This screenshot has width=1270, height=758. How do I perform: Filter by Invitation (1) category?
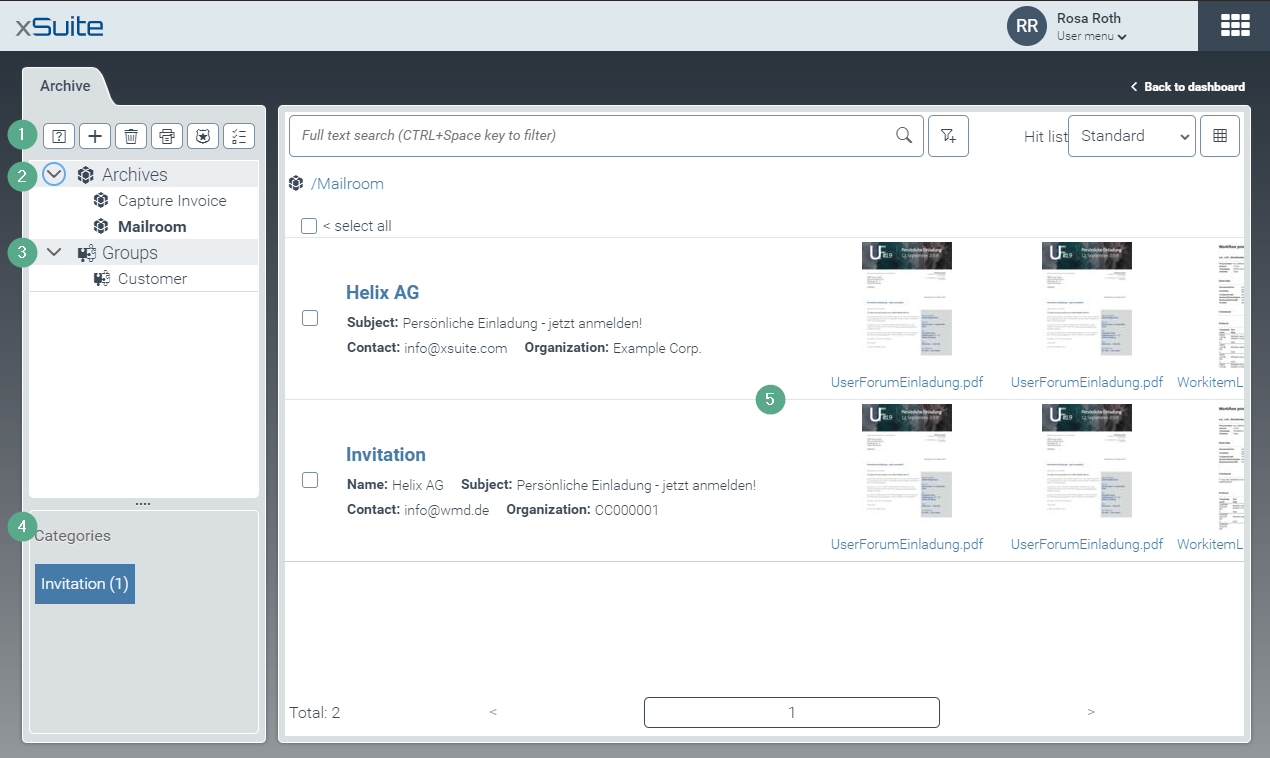[x=85, y=584]
